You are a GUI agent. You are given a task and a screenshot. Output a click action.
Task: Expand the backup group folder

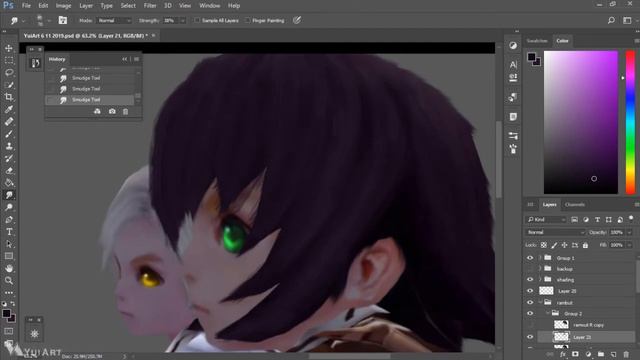pyautogui.click(x=540, y=269)
